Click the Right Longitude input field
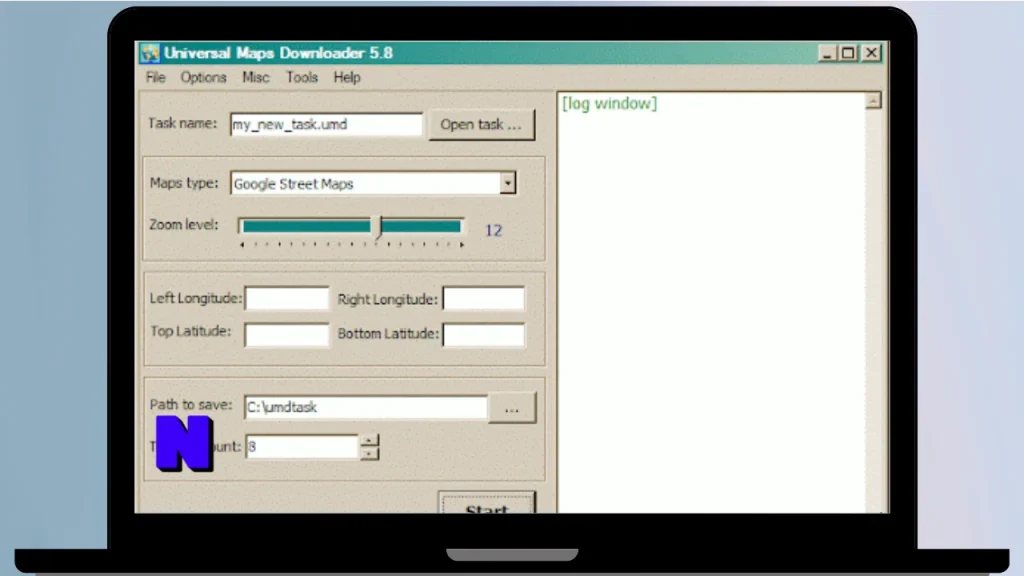This screenshot has height=576, width=1024. click(483, 298)
